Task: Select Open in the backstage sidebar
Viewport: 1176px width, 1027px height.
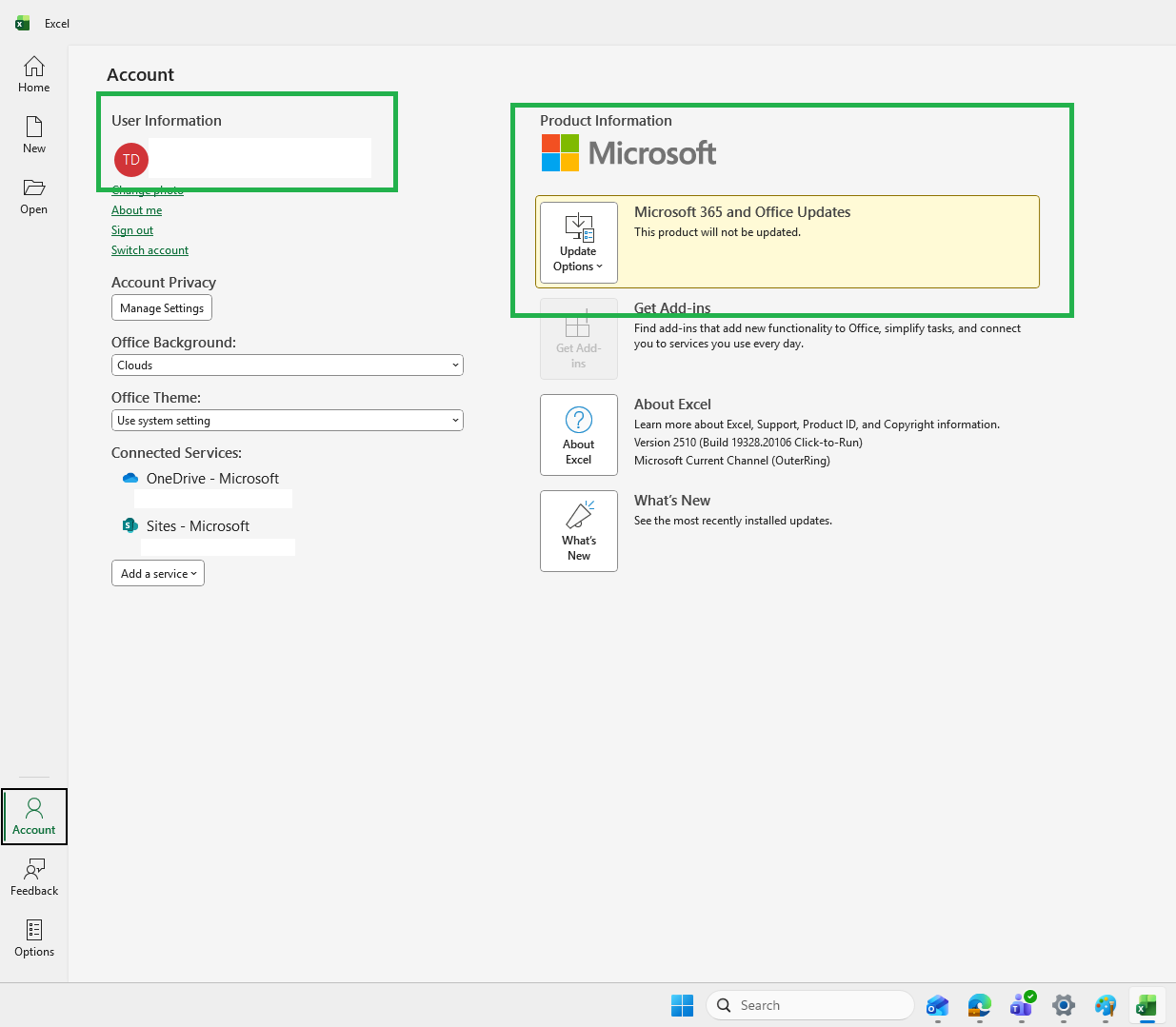Action: (33, 196)
